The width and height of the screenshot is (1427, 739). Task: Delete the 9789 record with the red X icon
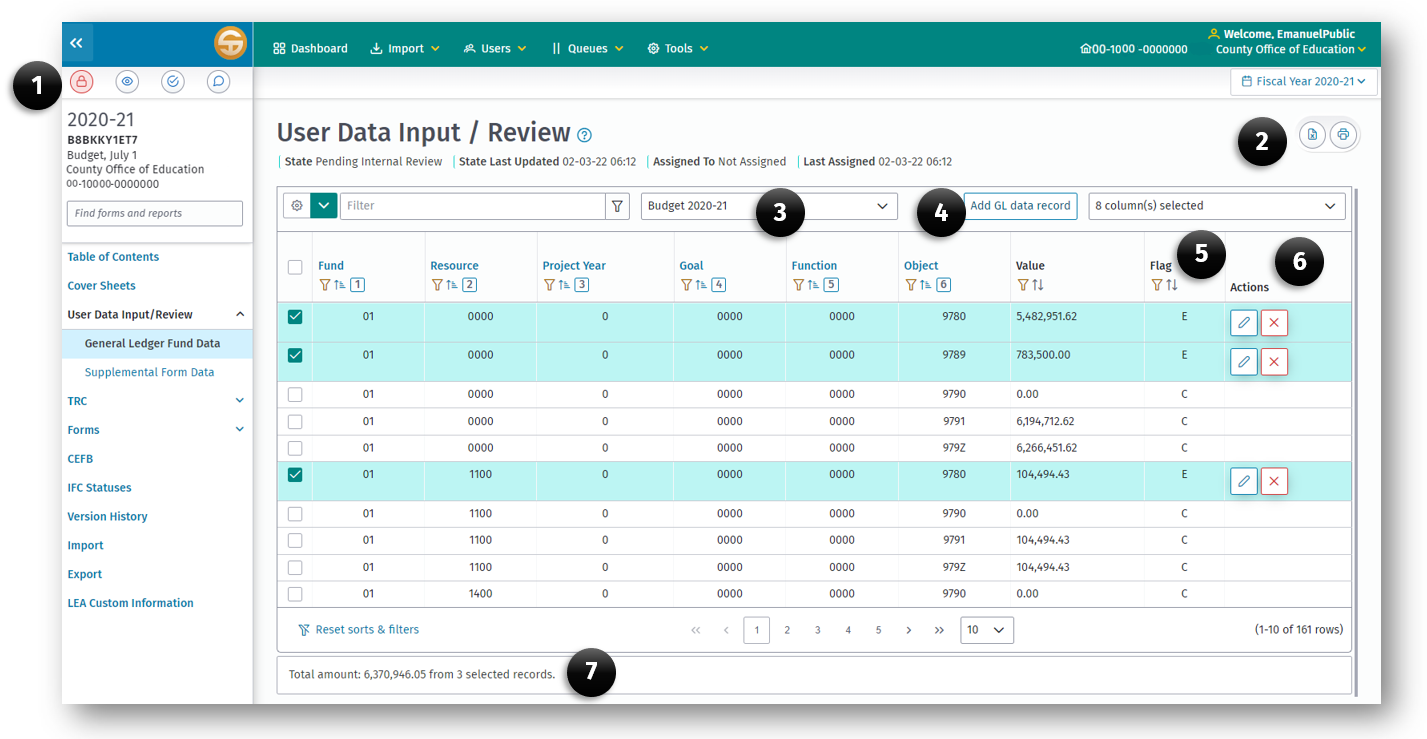[x=1274, y=361]
